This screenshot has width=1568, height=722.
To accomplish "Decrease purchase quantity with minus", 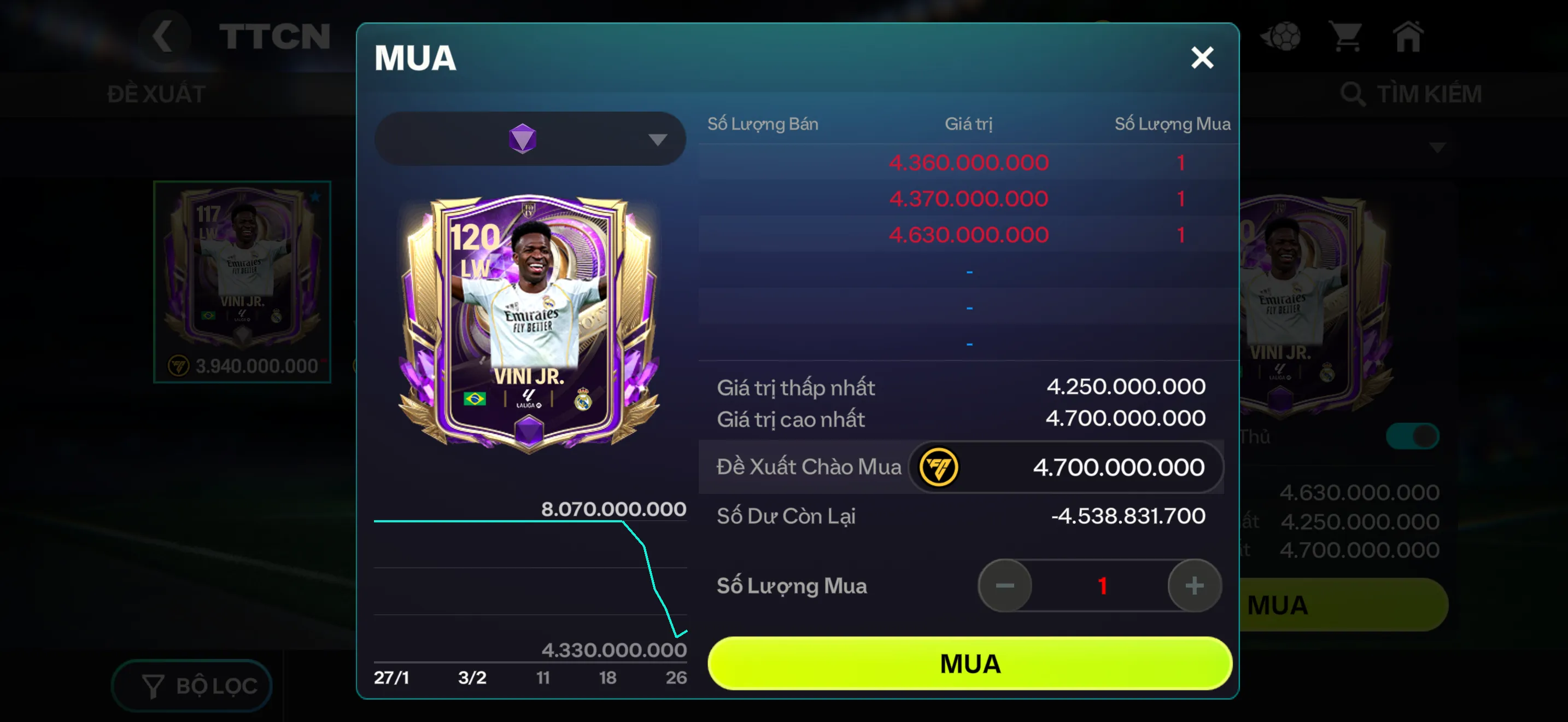I will coord(1004,586).
